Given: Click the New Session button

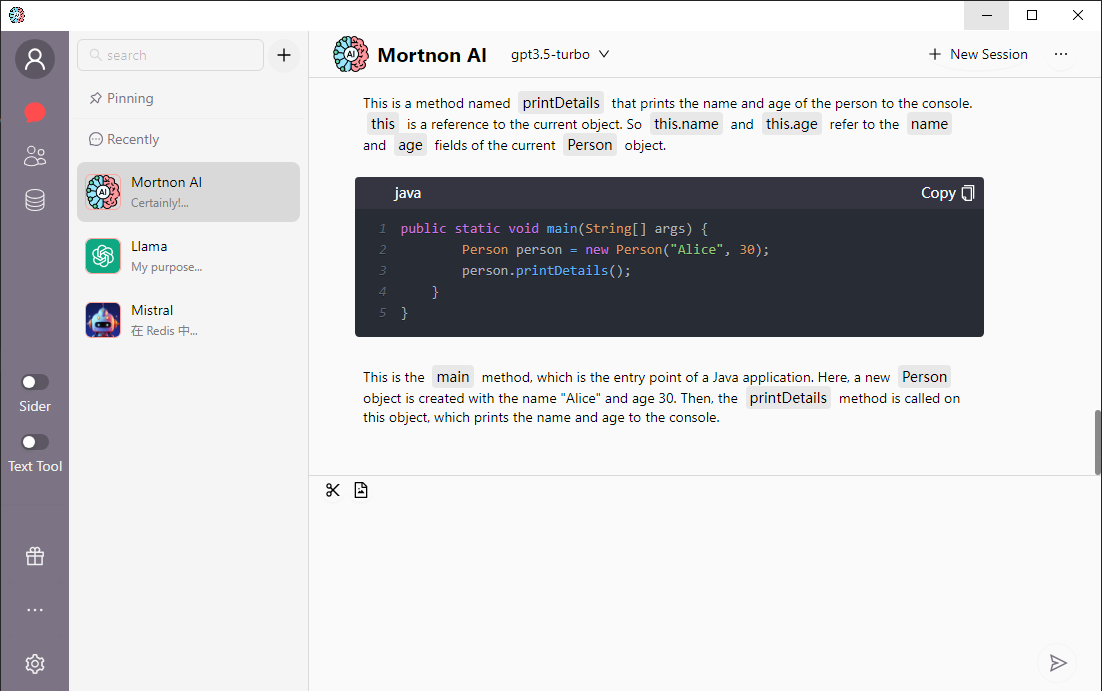Looking at the screenshot, I should [978, 55].
